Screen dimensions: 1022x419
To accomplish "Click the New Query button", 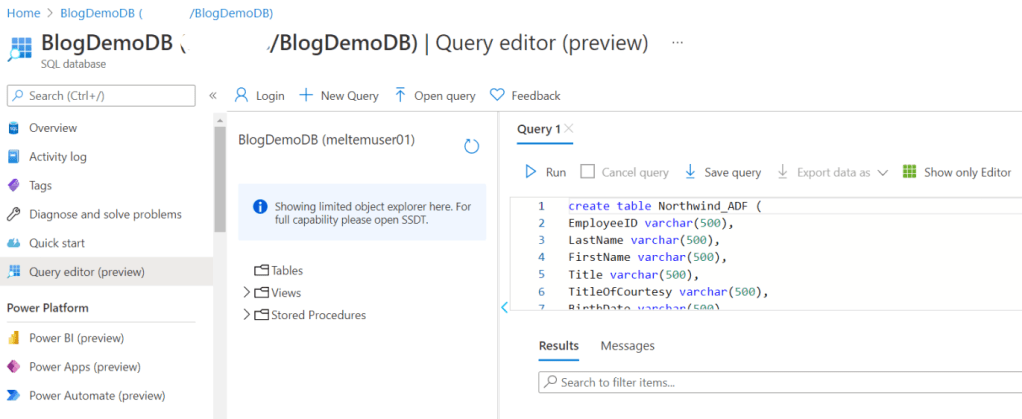I will [339, 96].
